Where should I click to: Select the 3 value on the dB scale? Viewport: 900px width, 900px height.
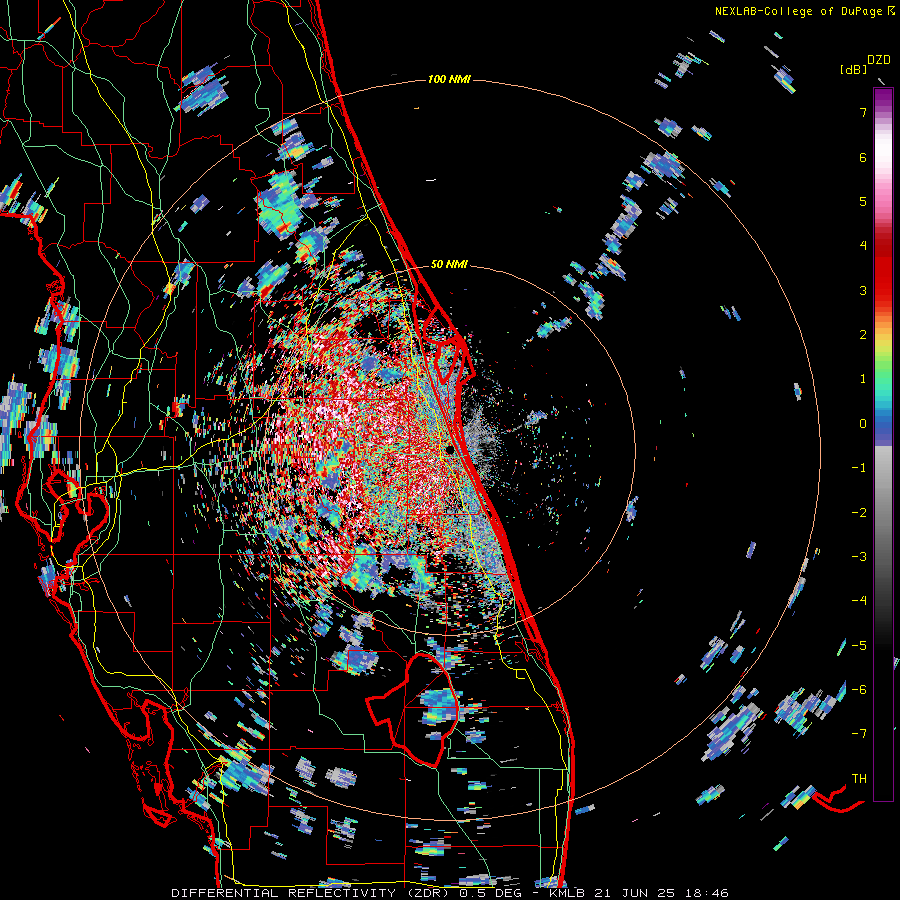point(863,290)
